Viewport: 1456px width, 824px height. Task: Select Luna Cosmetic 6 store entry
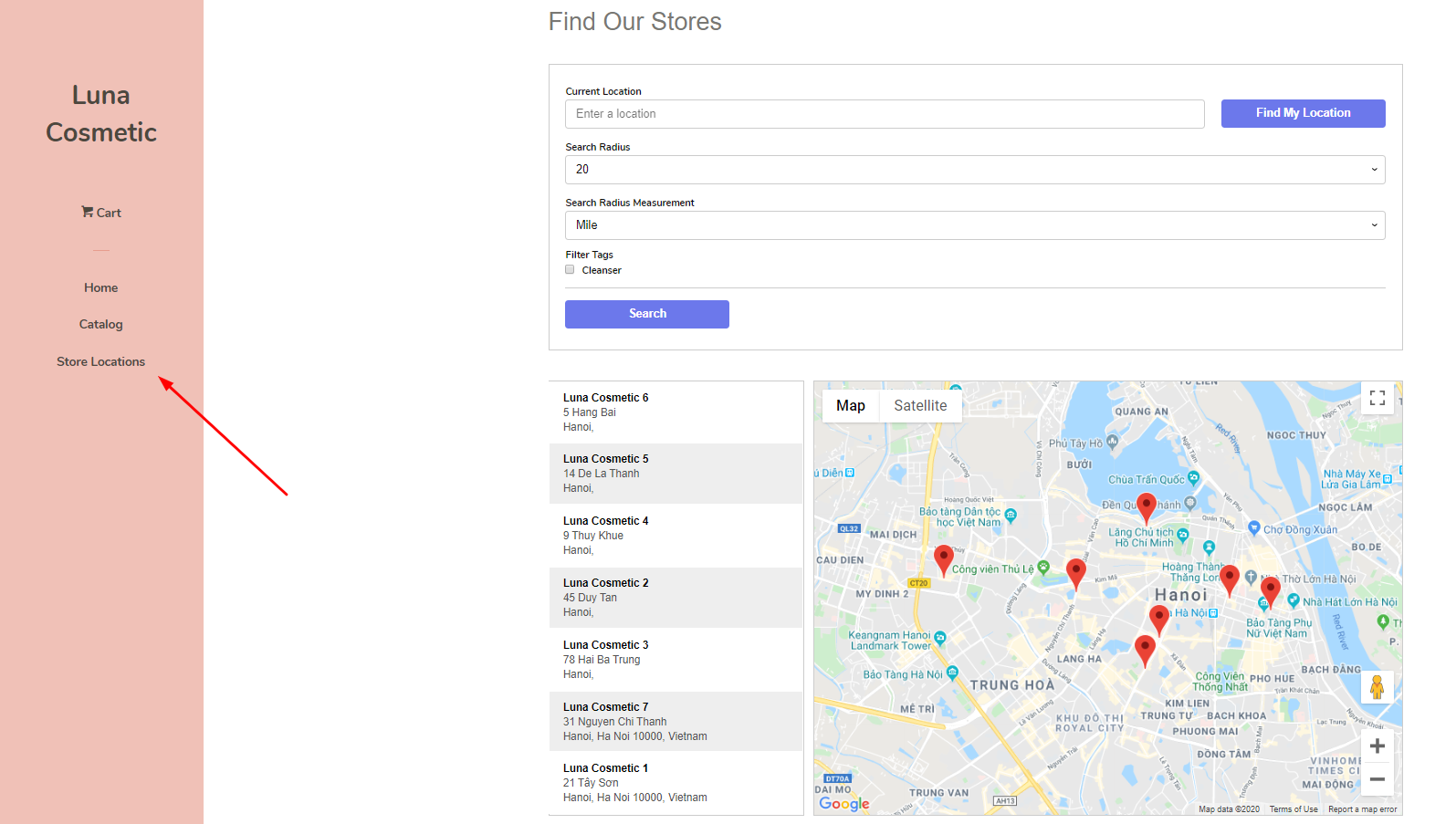point(676,412)
